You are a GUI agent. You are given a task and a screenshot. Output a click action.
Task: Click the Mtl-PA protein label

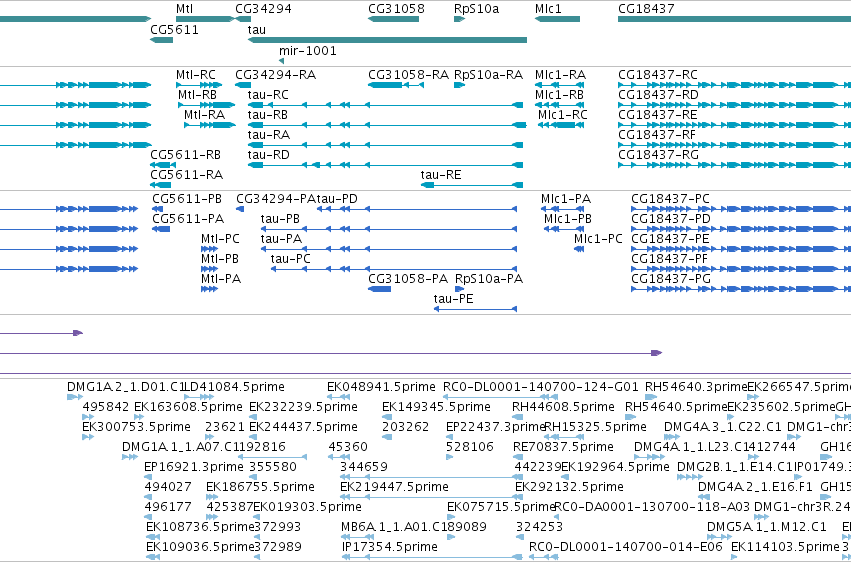pyautogui.click(x=221, y=279)
